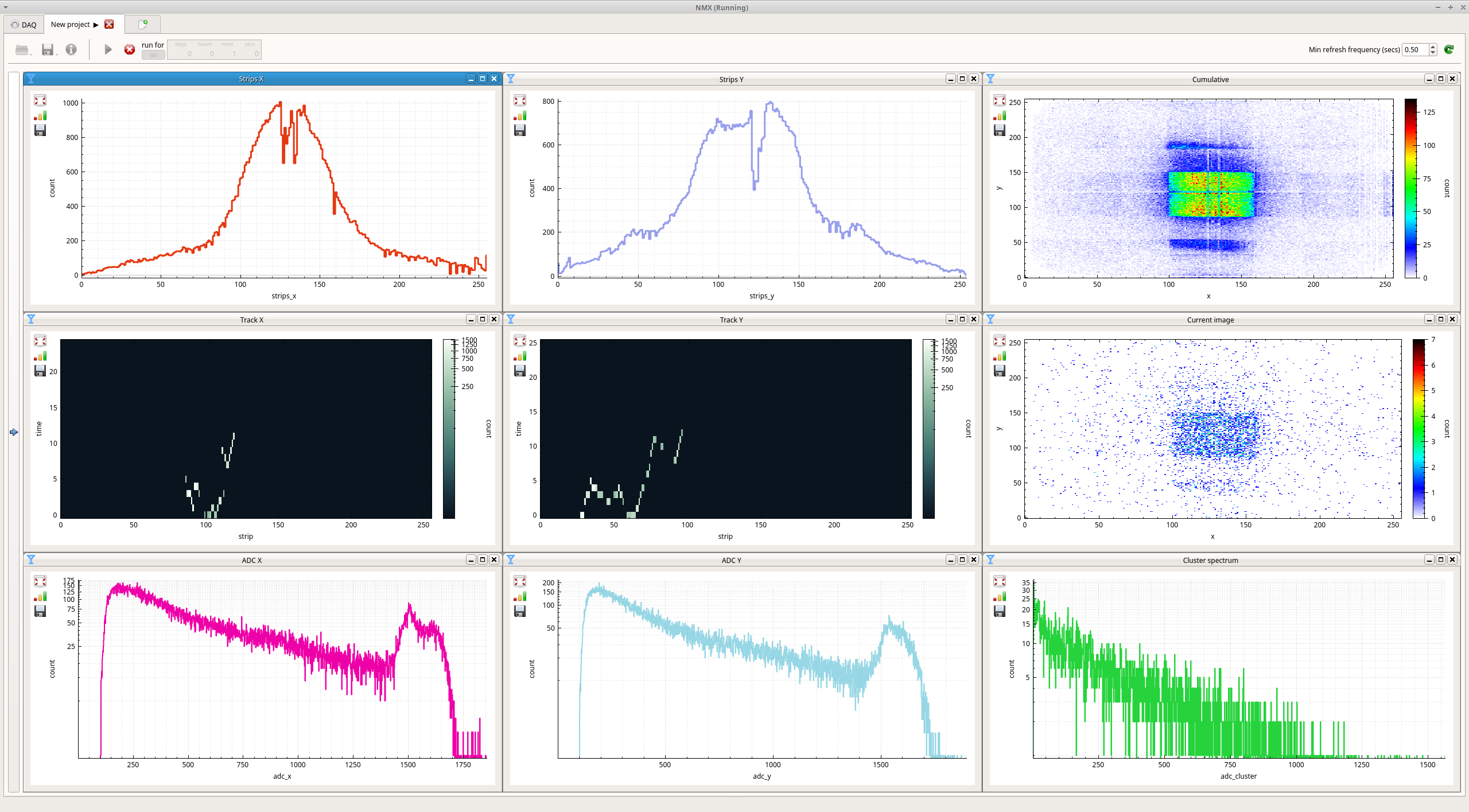Save the Track X plot image
1469x812 pixels.
pyautogui.click(x=40, y=371)
